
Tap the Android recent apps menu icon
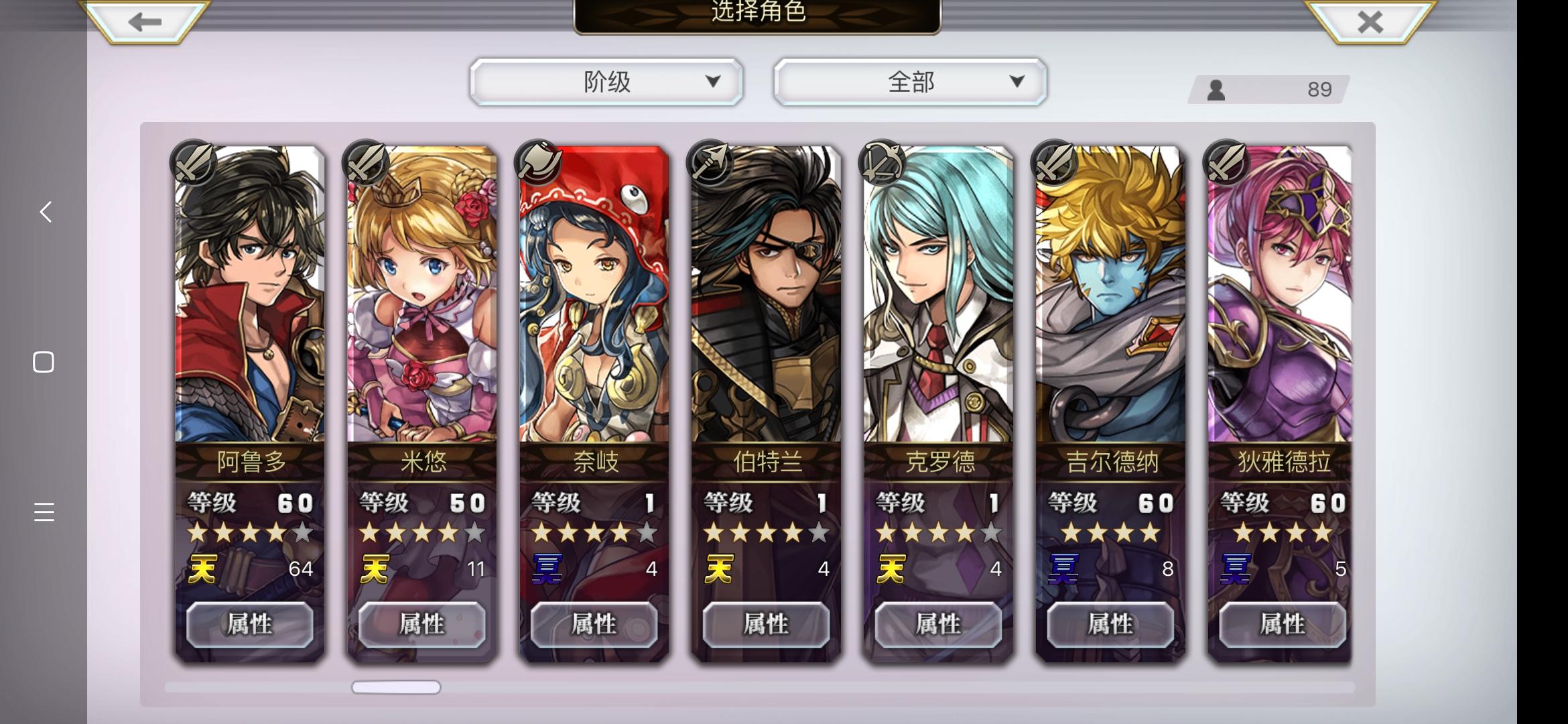click(44, 511)
